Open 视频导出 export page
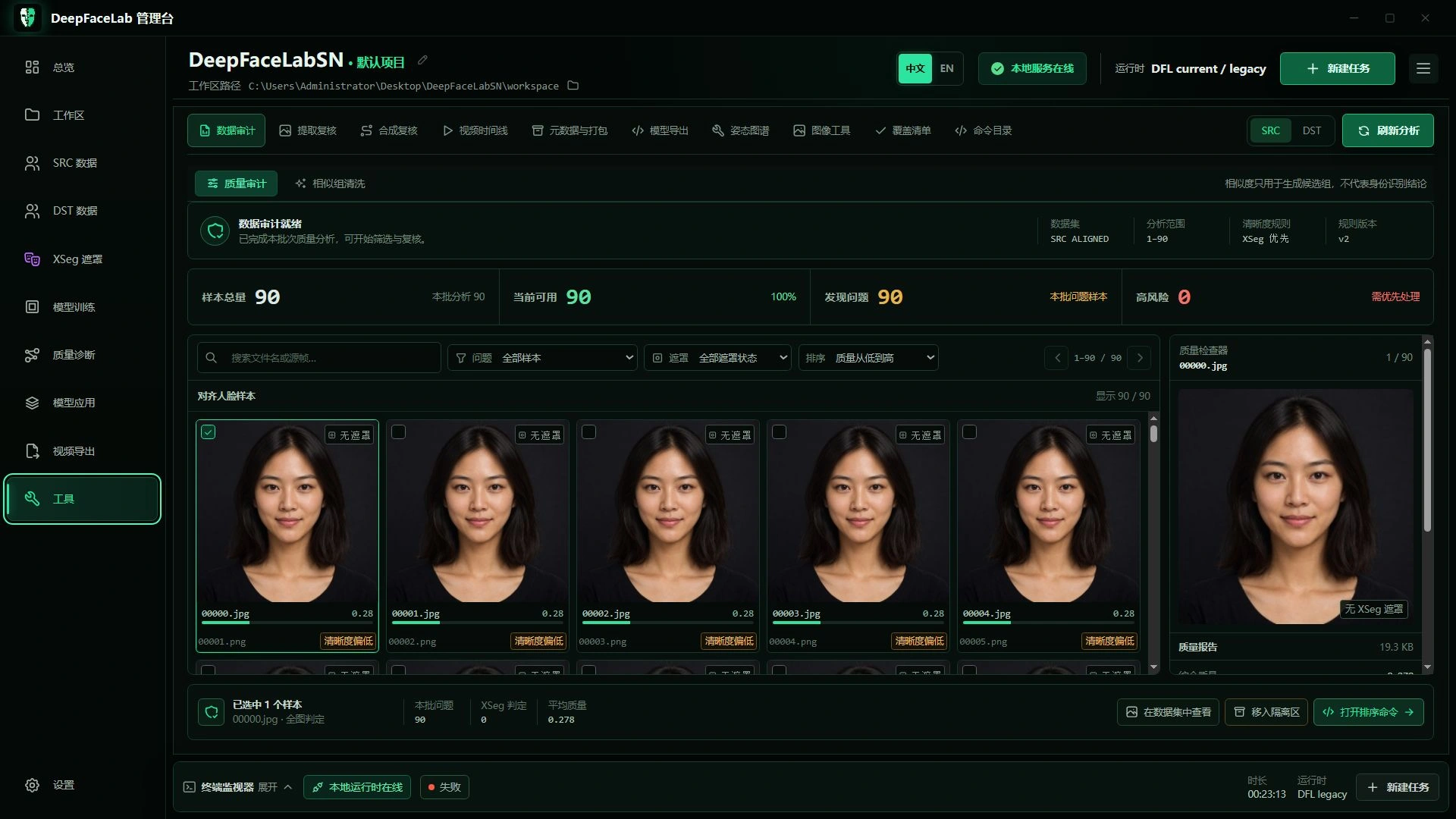 (82, 451)
